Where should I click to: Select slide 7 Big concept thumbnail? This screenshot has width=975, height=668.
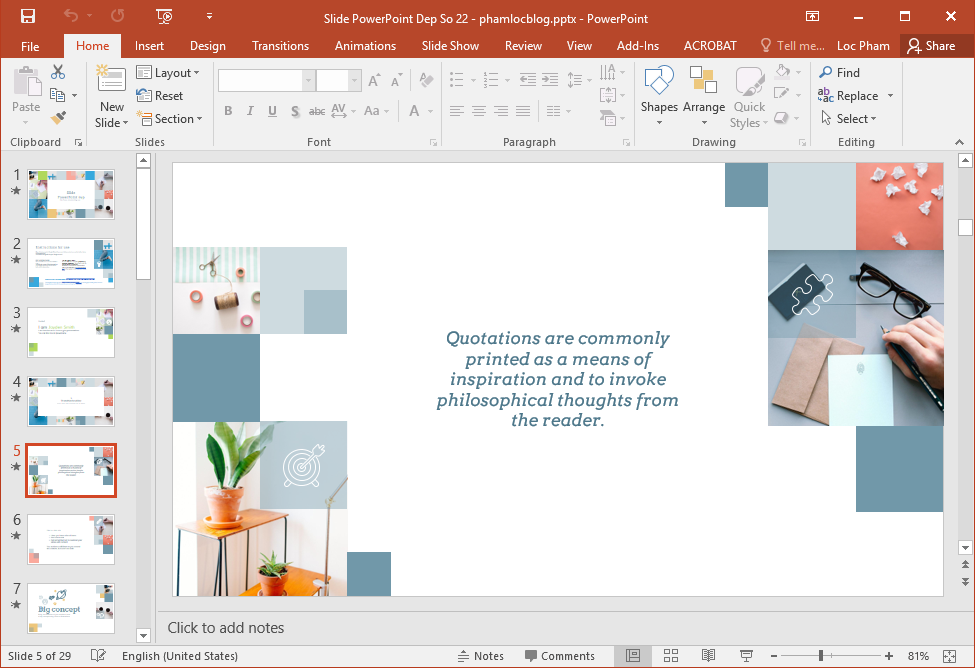71,608
